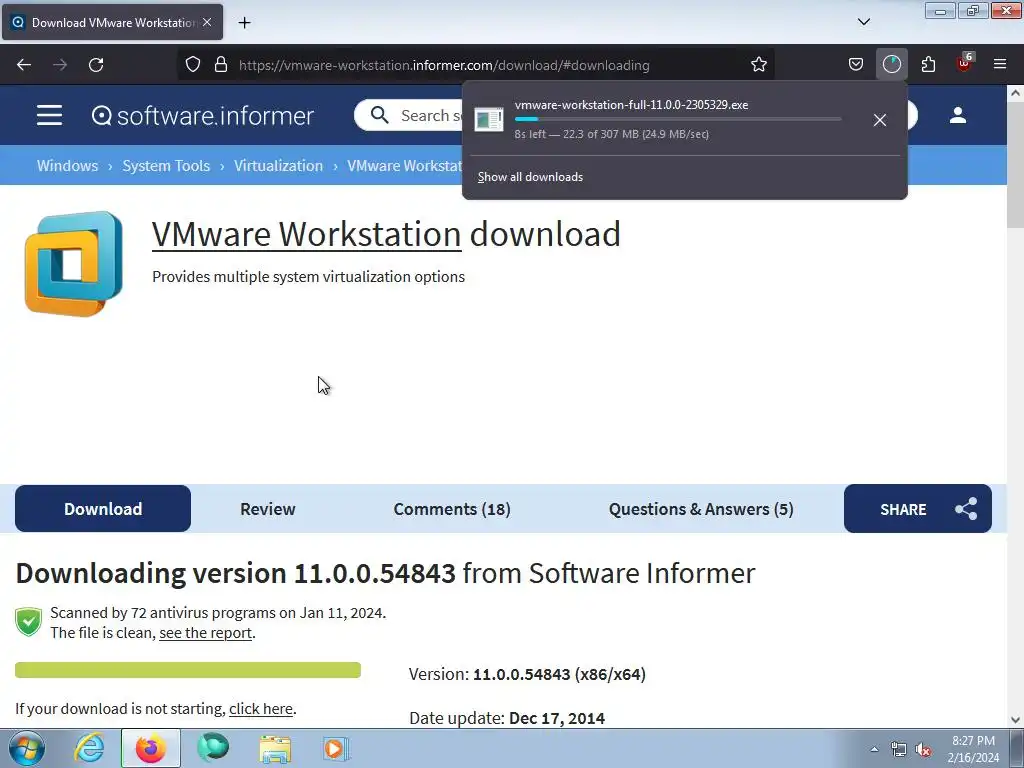Click Show all downloads

530,177
